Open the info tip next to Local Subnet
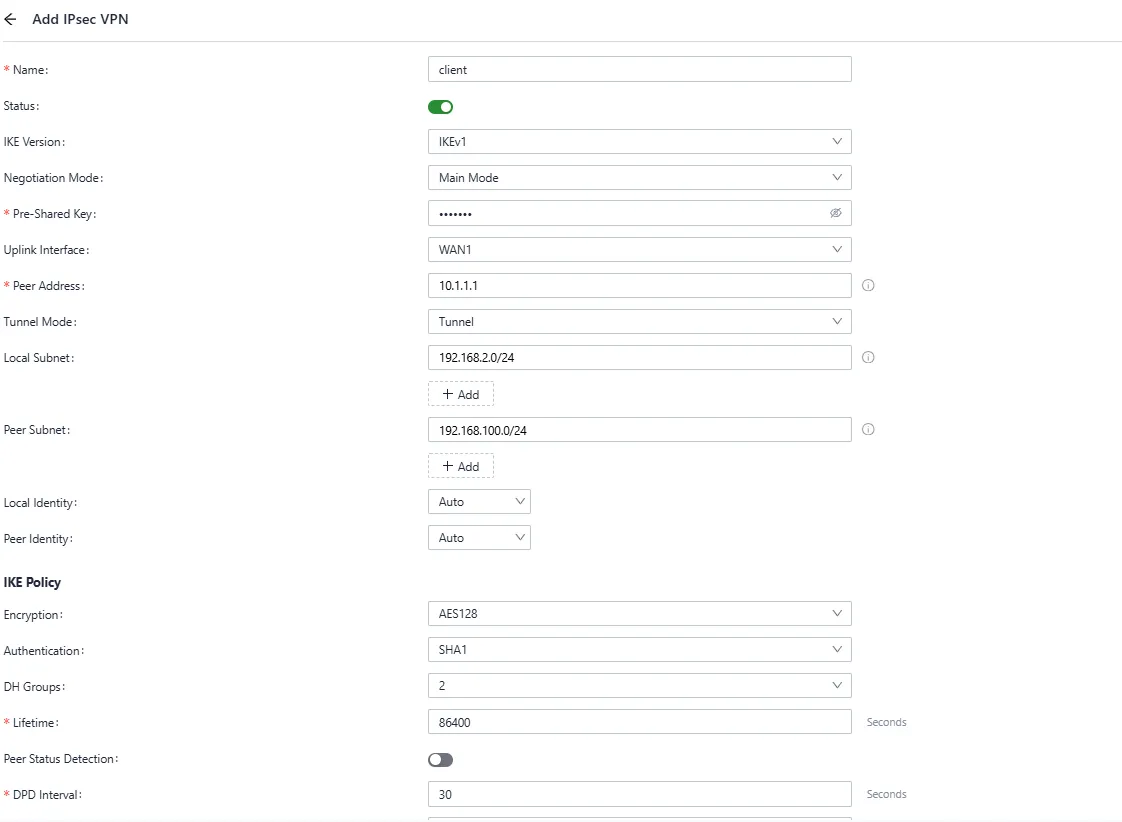 (868, 357)
